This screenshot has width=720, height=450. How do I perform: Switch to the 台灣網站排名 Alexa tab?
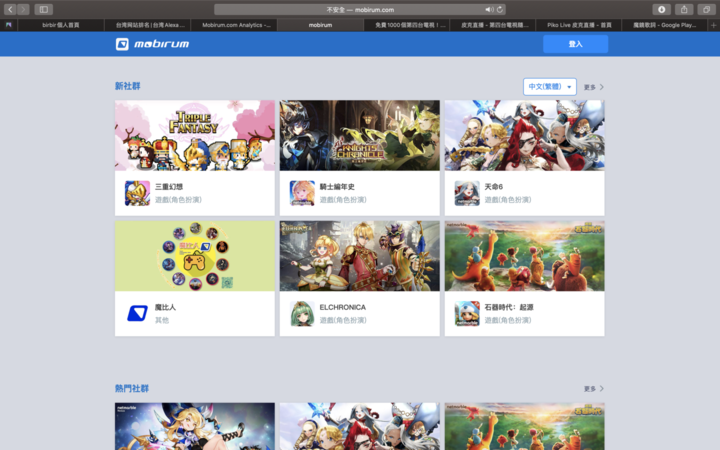[147, 25]
